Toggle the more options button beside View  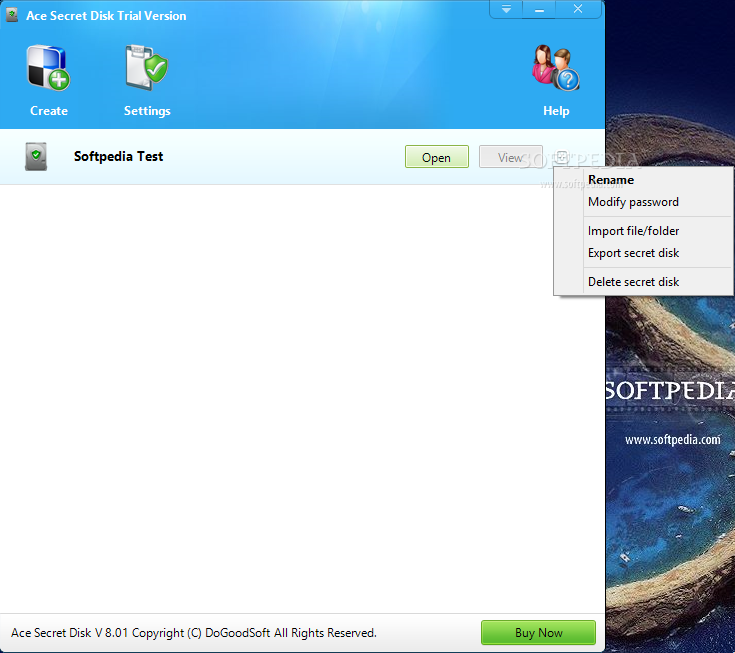coord(562,157)
